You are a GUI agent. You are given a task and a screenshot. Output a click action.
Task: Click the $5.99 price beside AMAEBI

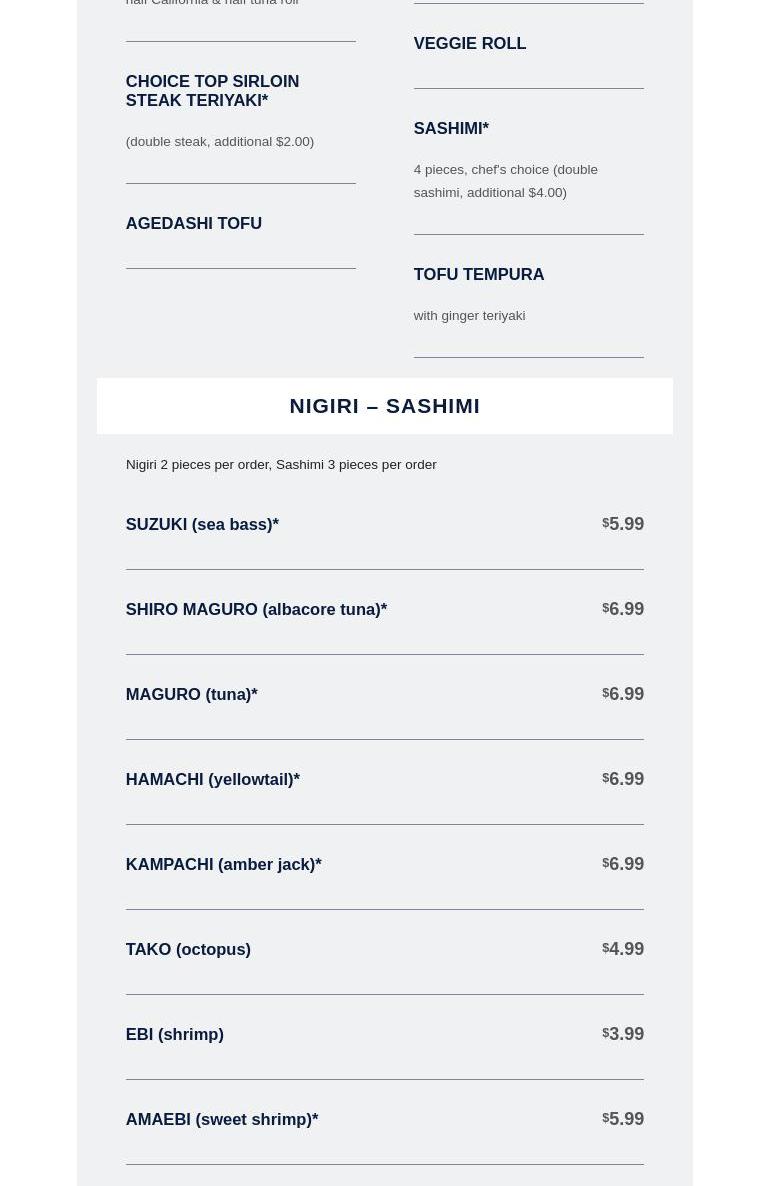[x=624, y=1119]
